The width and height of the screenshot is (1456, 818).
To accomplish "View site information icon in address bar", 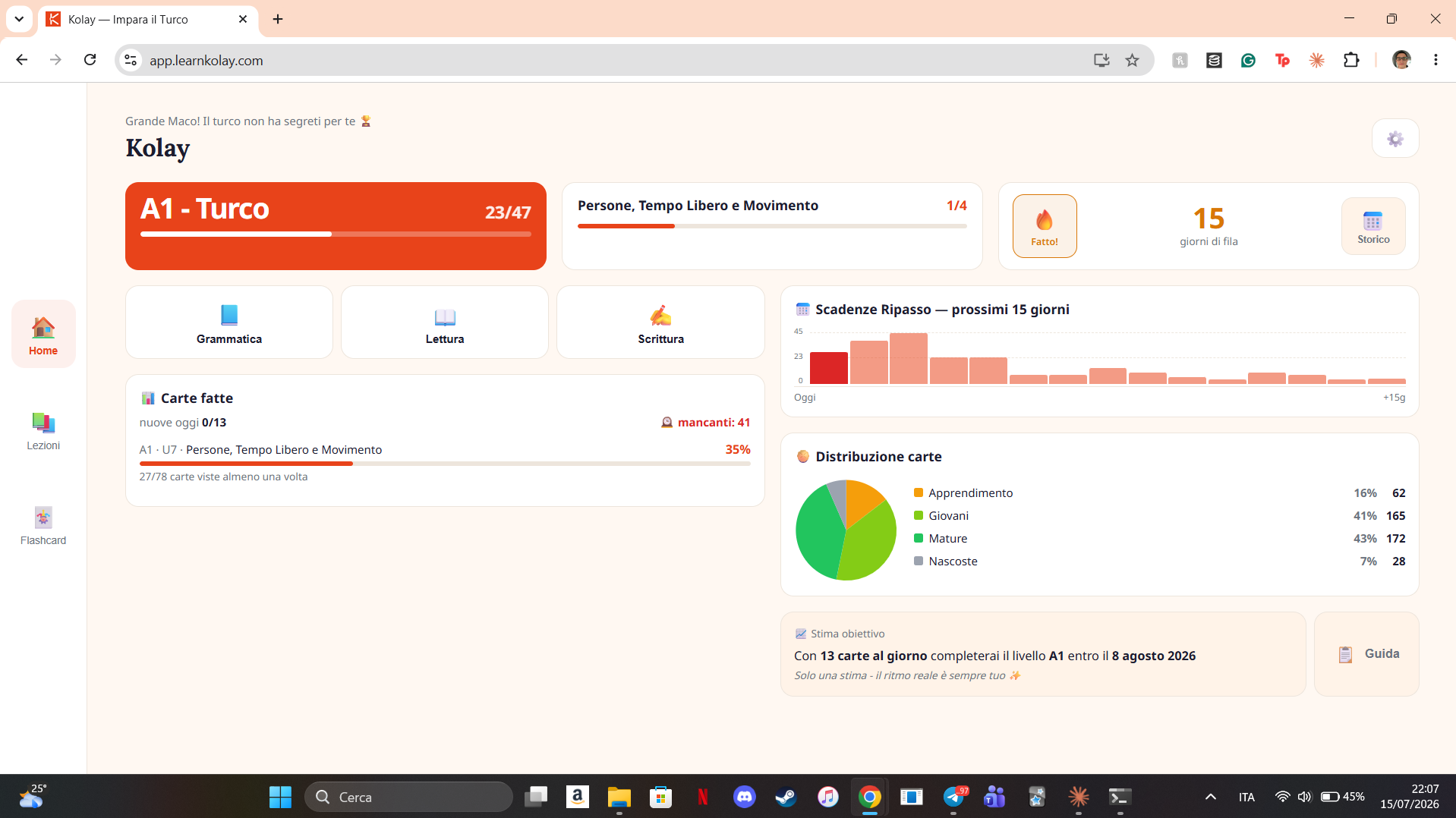I will coord(131,60).
